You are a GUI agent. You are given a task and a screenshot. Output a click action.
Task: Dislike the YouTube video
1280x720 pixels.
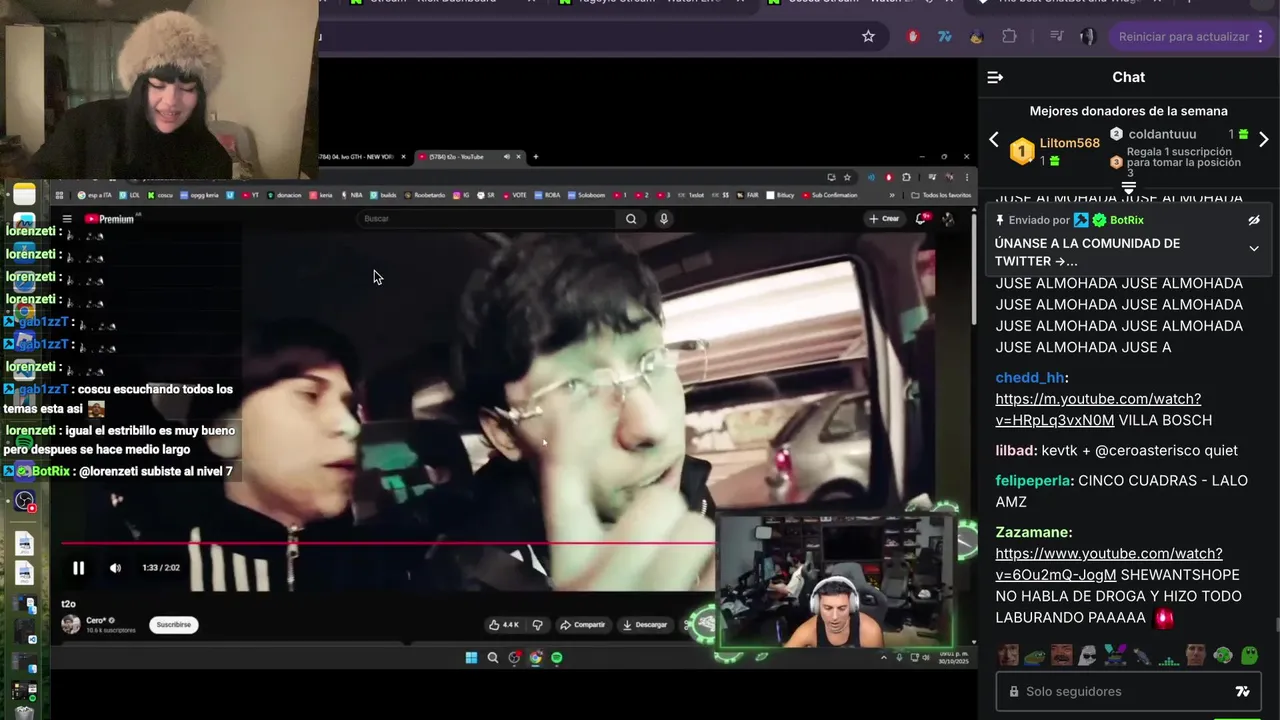pos(537,624)
